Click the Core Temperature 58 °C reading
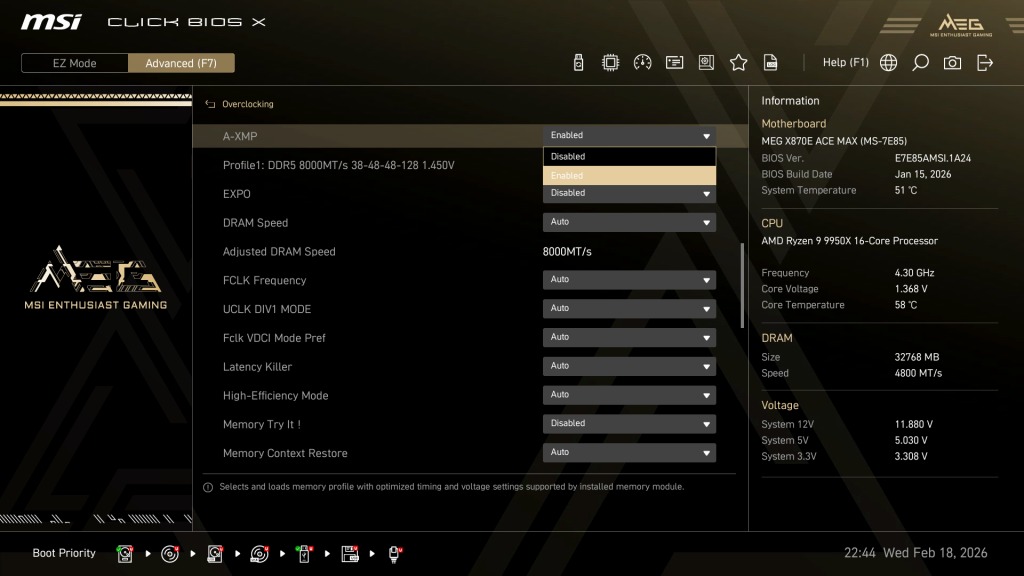 (x=906, y=305)
